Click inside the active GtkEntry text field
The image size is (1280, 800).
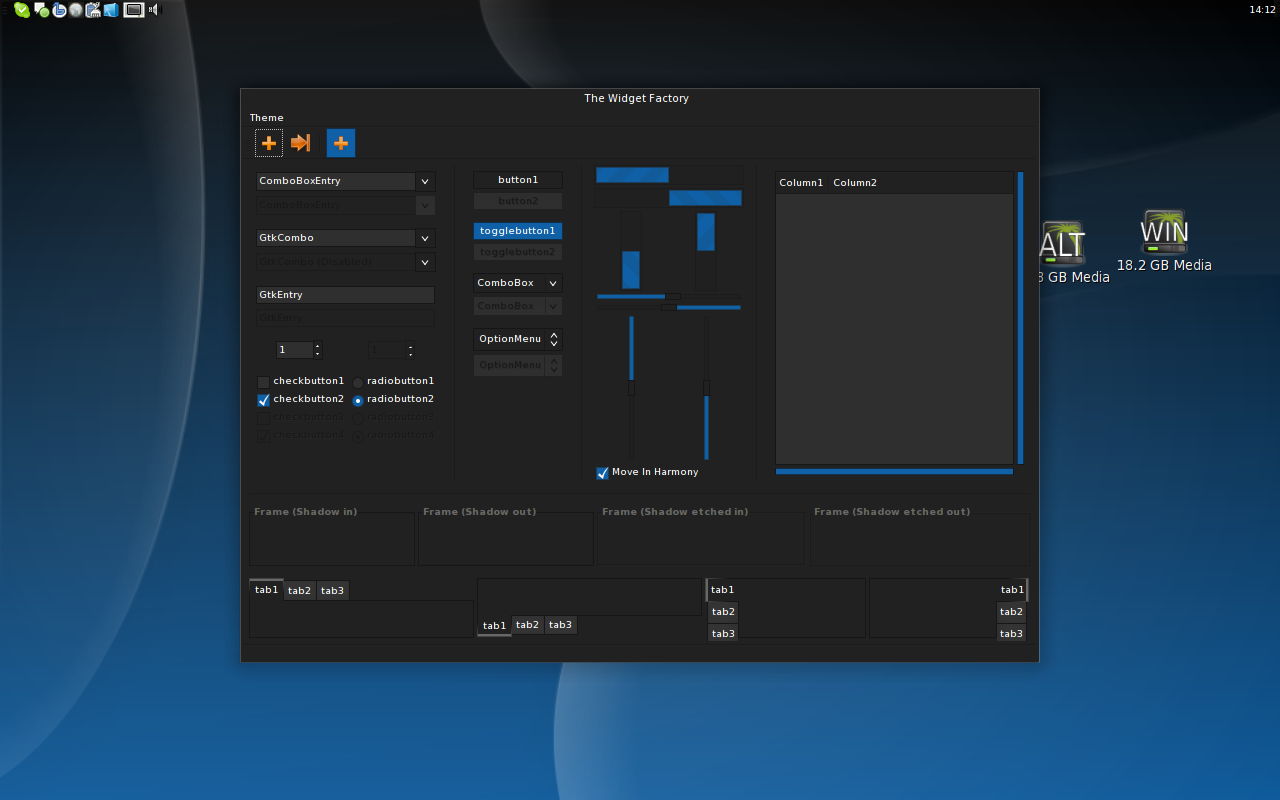345,295
